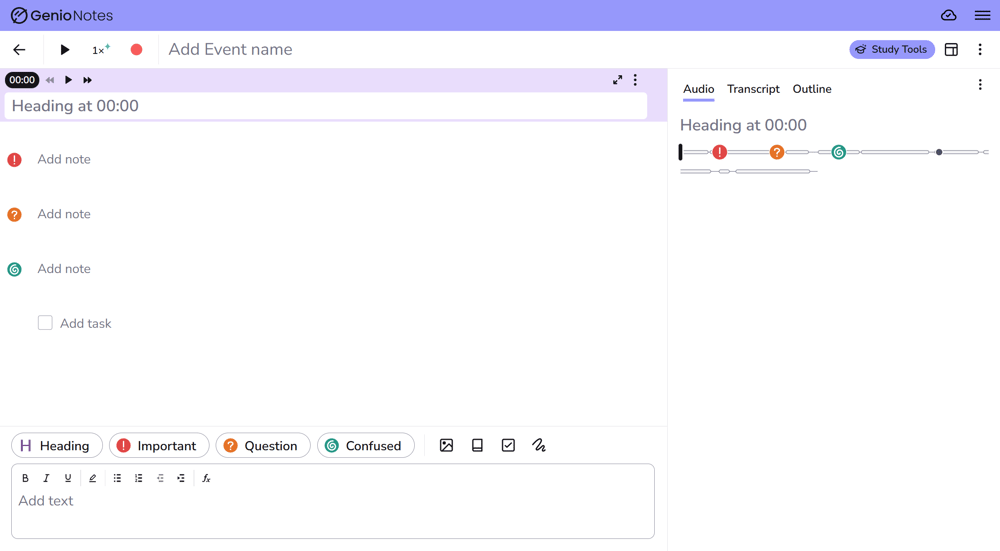1000x551 pixels.
Task: Click the orange Question marker beside second note
Action: click(x=14, y=214)
